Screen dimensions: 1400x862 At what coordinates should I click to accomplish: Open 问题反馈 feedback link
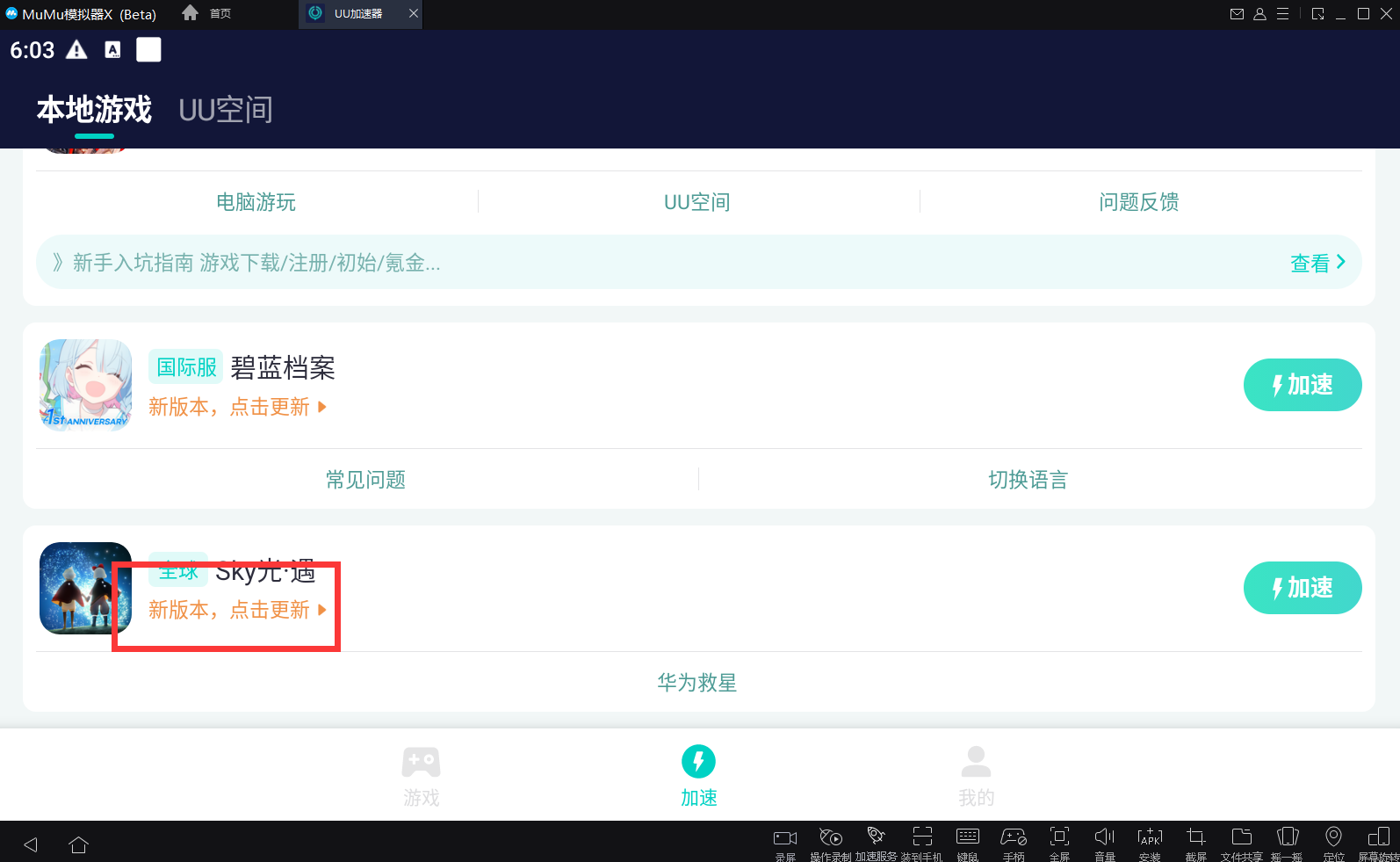pyautogui.click(x=1139, y=202)
